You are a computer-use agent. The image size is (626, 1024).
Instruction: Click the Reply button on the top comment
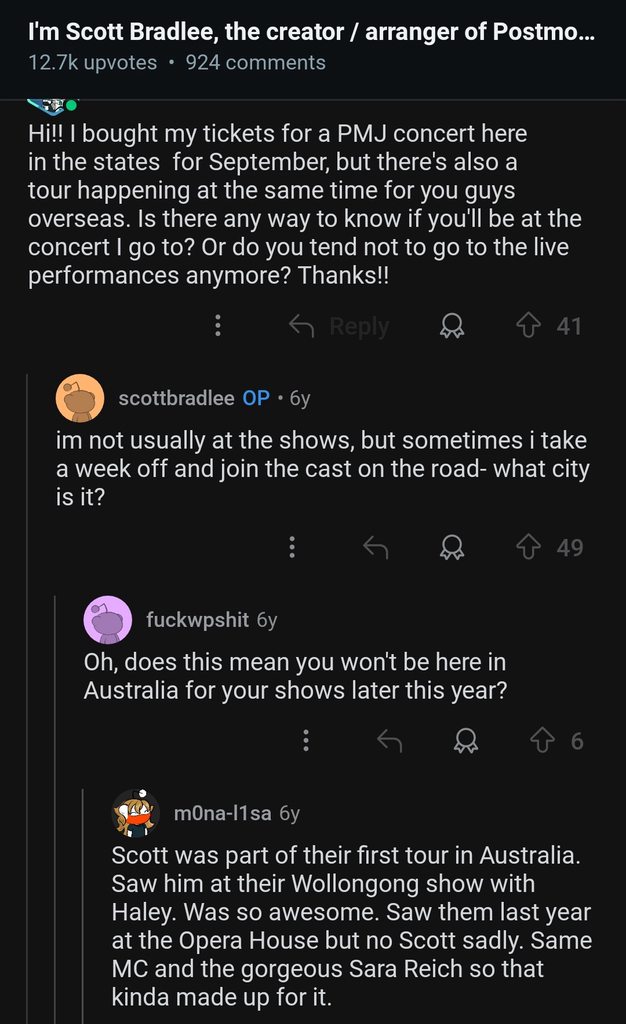tap(339, 326)
